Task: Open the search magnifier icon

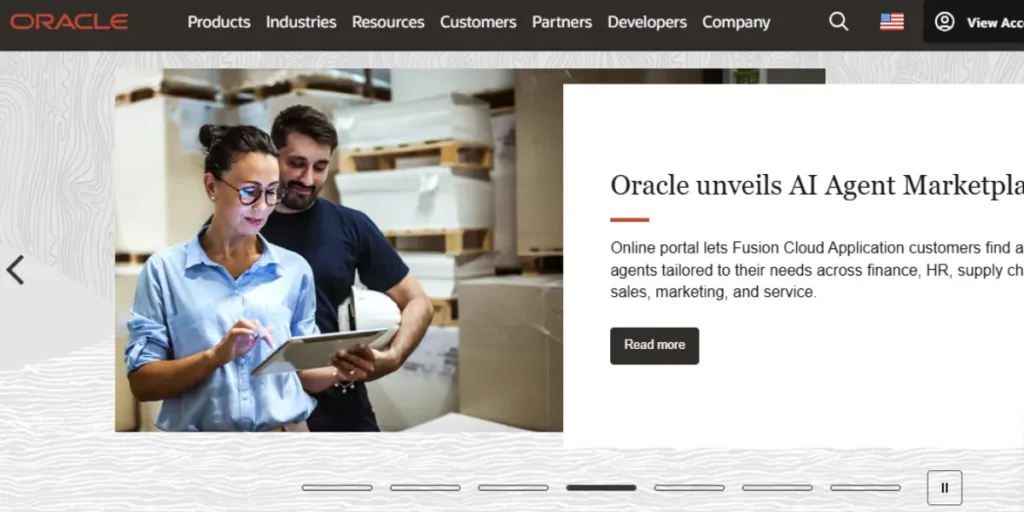Action: (x=839, y=22)
